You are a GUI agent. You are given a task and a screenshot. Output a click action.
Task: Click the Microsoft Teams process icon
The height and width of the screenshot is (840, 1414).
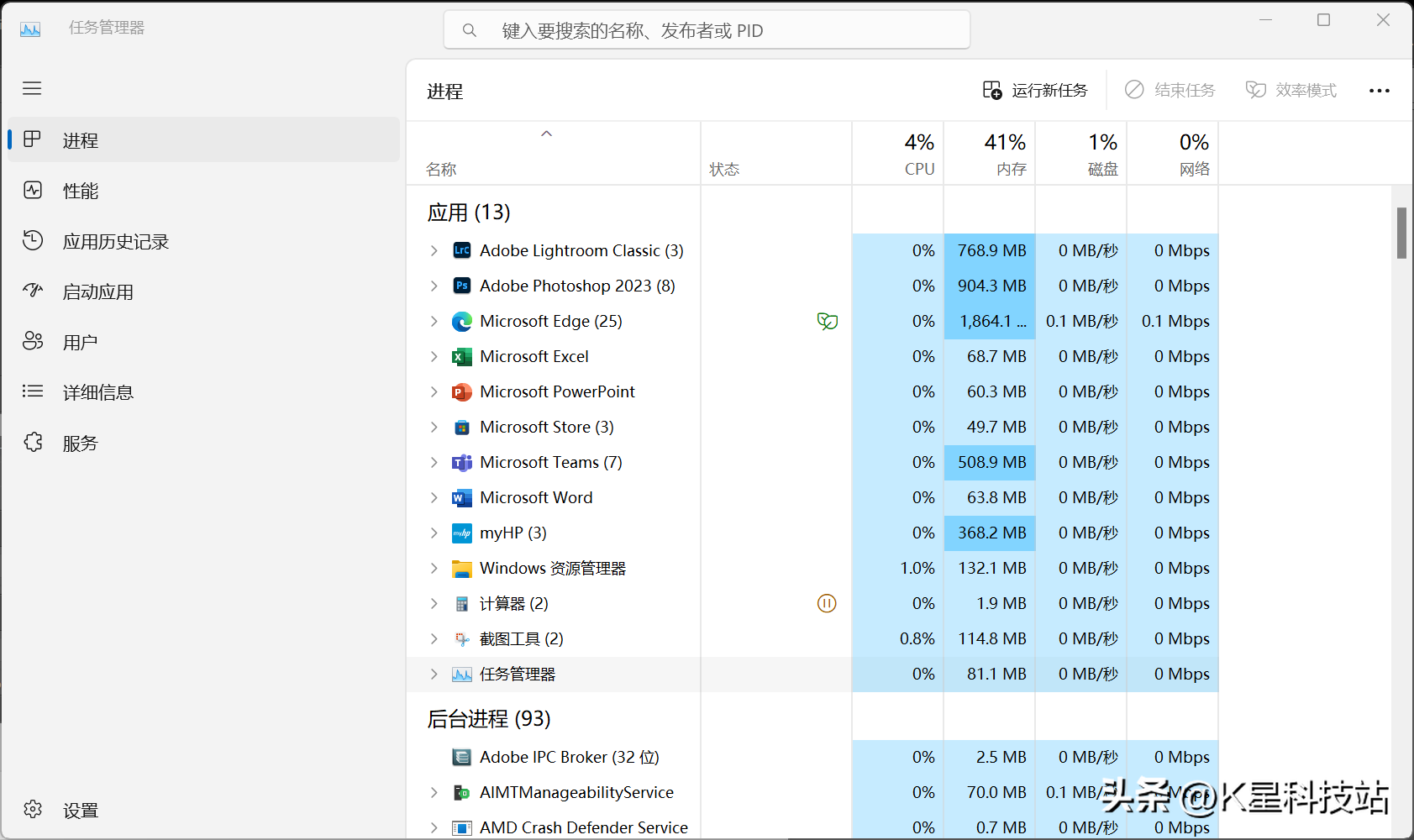coord(461,463)
